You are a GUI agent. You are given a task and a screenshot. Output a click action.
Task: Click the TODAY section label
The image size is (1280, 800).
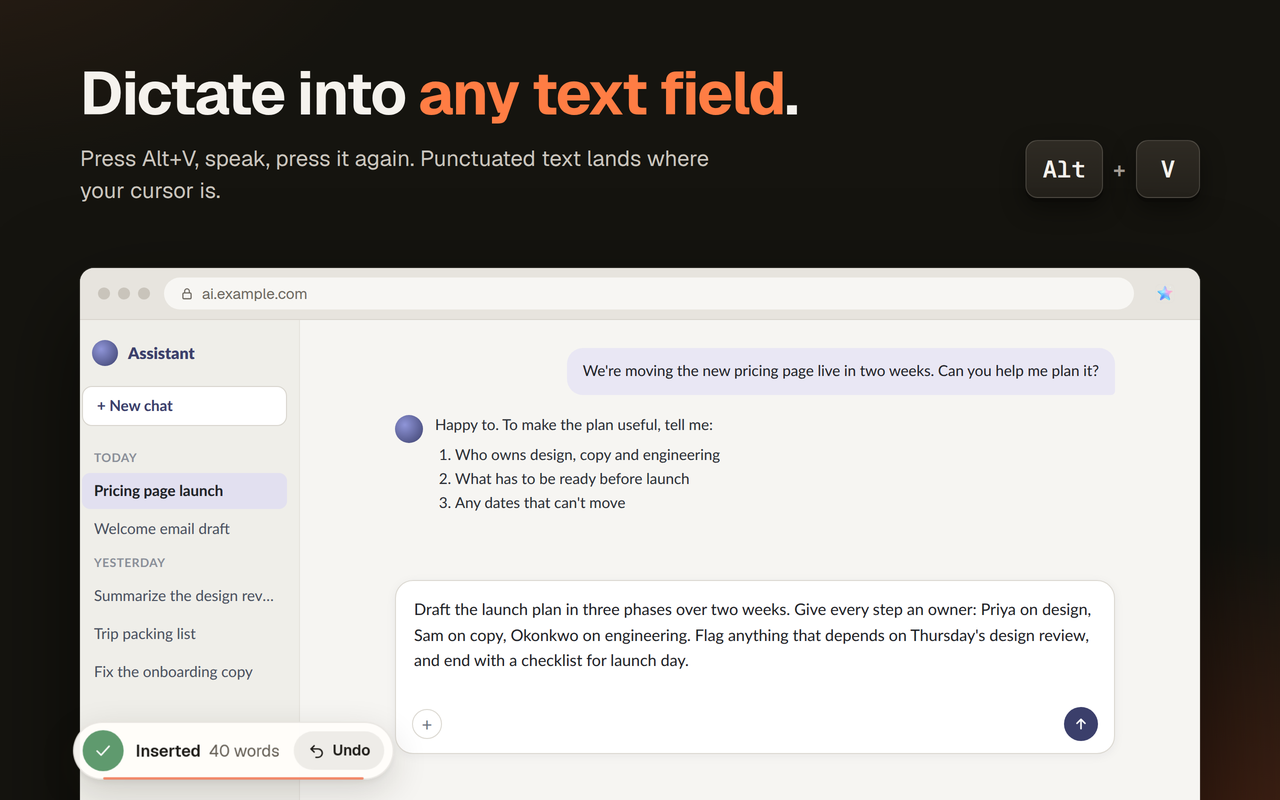tap(115, 458)
